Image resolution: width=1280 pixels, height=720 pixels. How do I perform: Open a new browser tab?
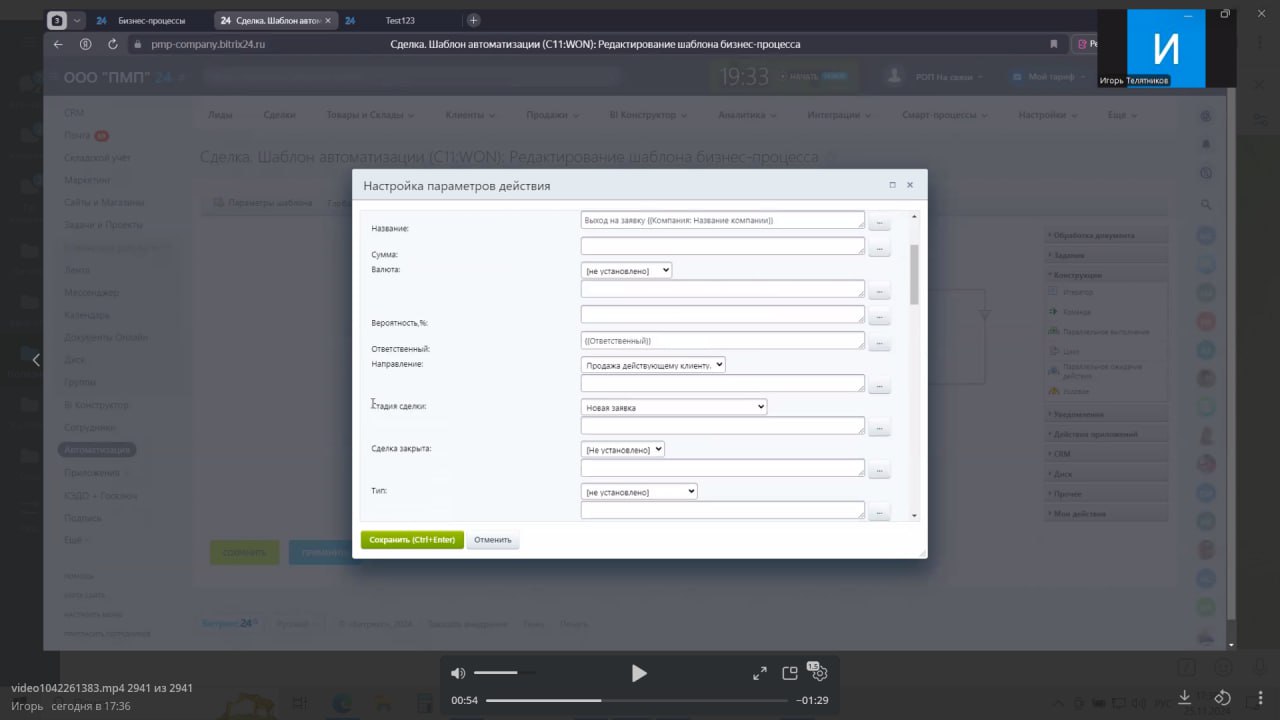point(474,20)
